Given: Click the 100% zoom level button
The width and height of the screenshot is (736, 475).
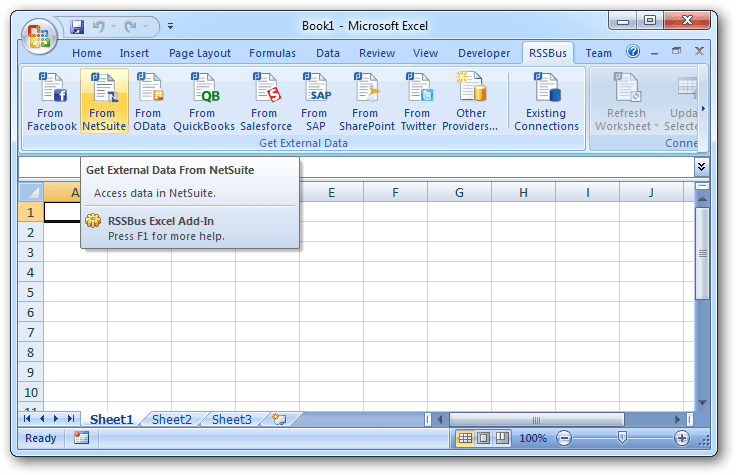Looking at the screenshot, I should click(x=533, y=438).
